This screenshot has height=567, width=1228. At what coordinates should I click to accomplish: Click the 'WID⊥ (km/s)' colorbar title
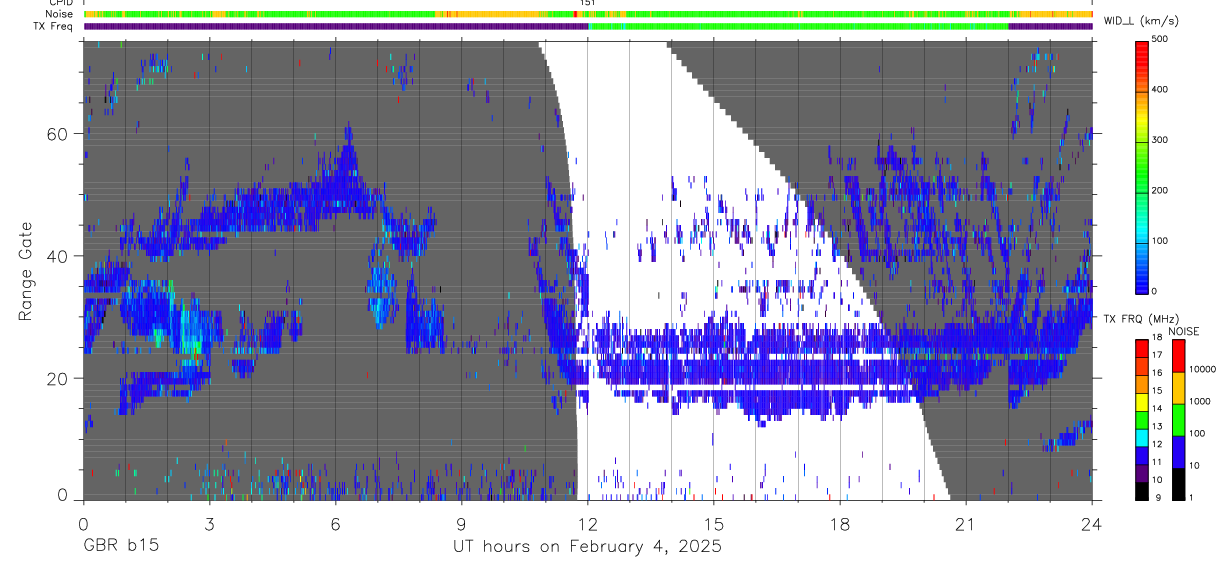pyautogui.click(x=1142, y=21)
